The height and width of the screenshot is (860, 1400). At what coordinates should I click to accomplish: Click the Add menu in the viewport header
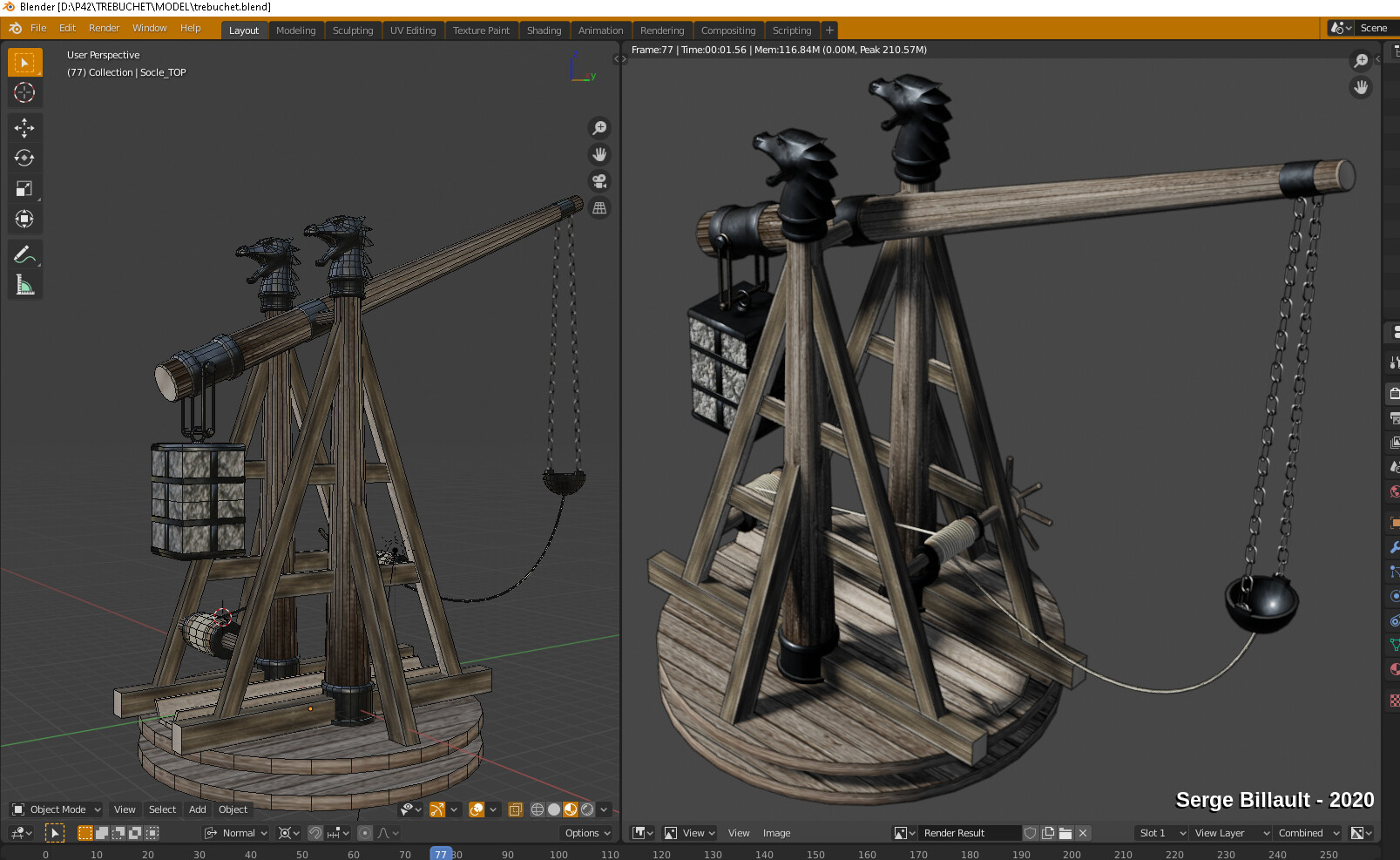[197, 809]
